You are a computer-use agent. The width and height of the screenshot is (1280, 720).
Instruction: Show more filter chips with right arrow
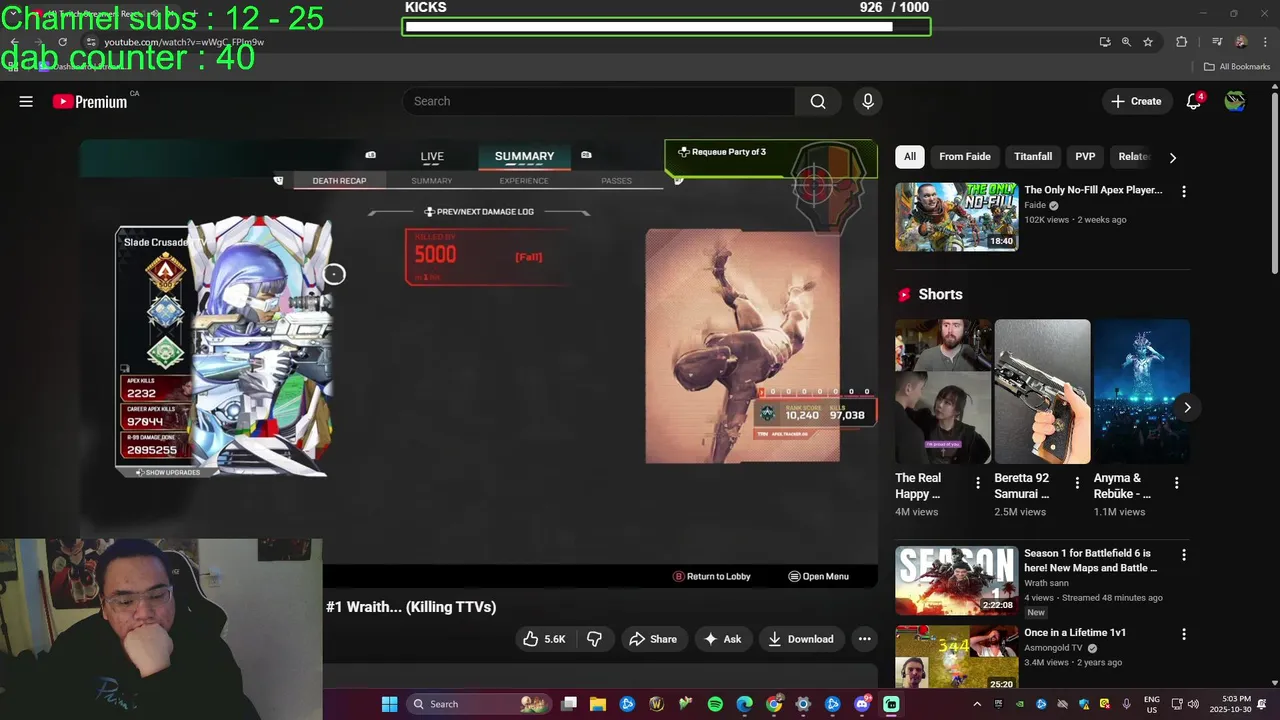(x=1173, y=157)
